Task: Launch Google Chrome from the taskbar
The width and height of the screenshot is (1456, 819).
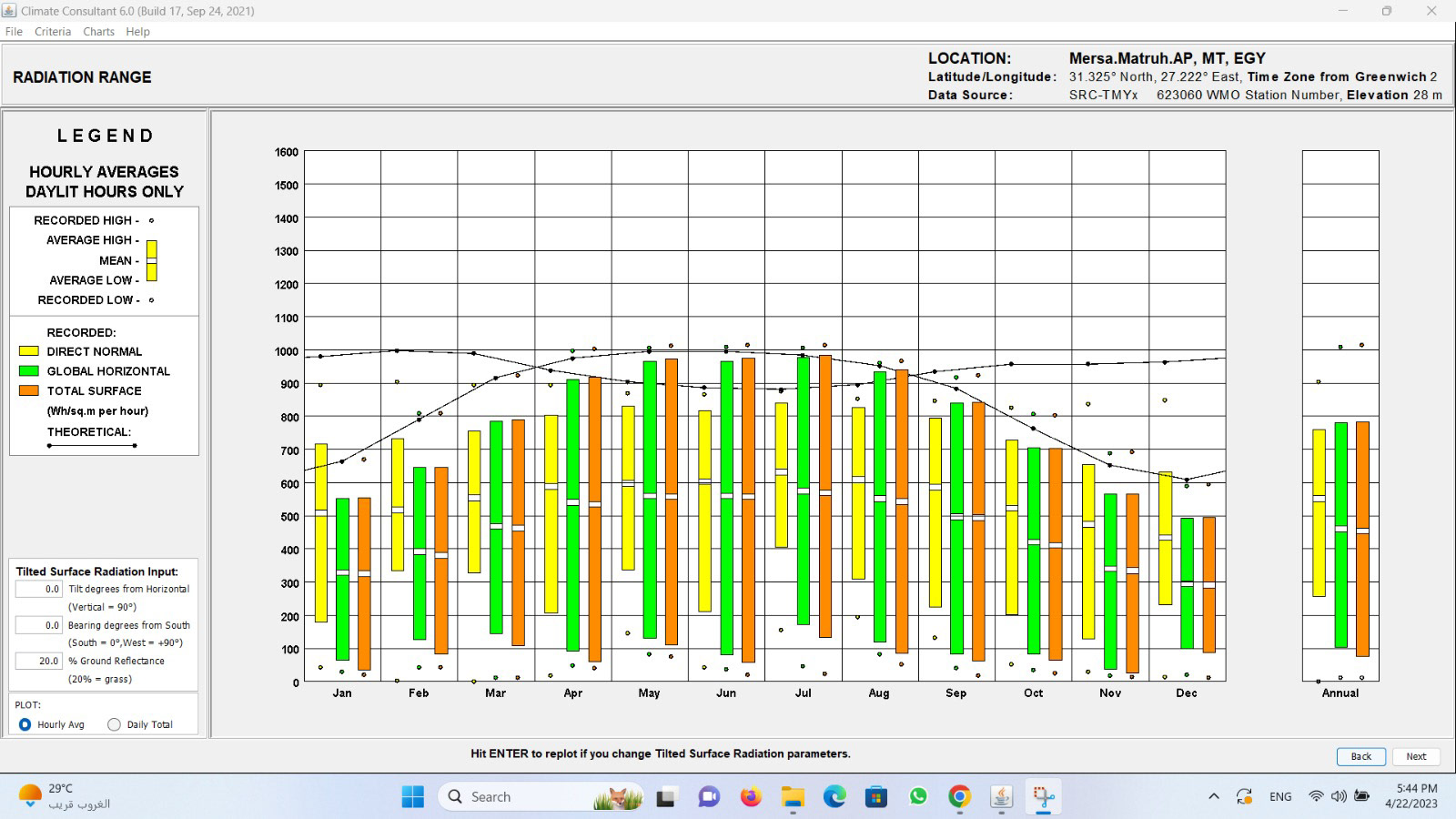Action: point(959,797)
